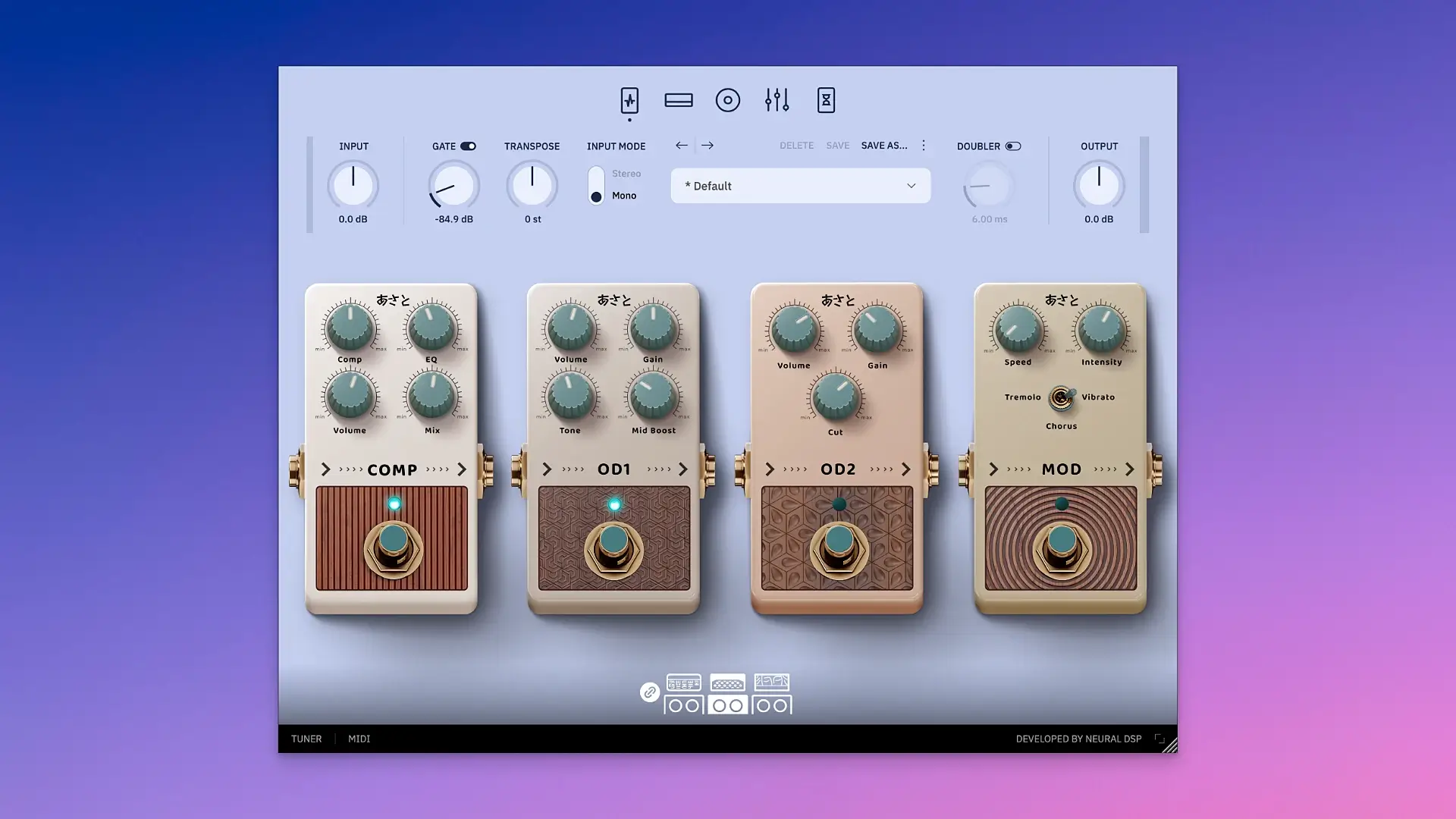Image resolution: width=1456 pixels, height=819 pixels.
Task: Open preset options three-dot menu
Action: pos(924,146)
